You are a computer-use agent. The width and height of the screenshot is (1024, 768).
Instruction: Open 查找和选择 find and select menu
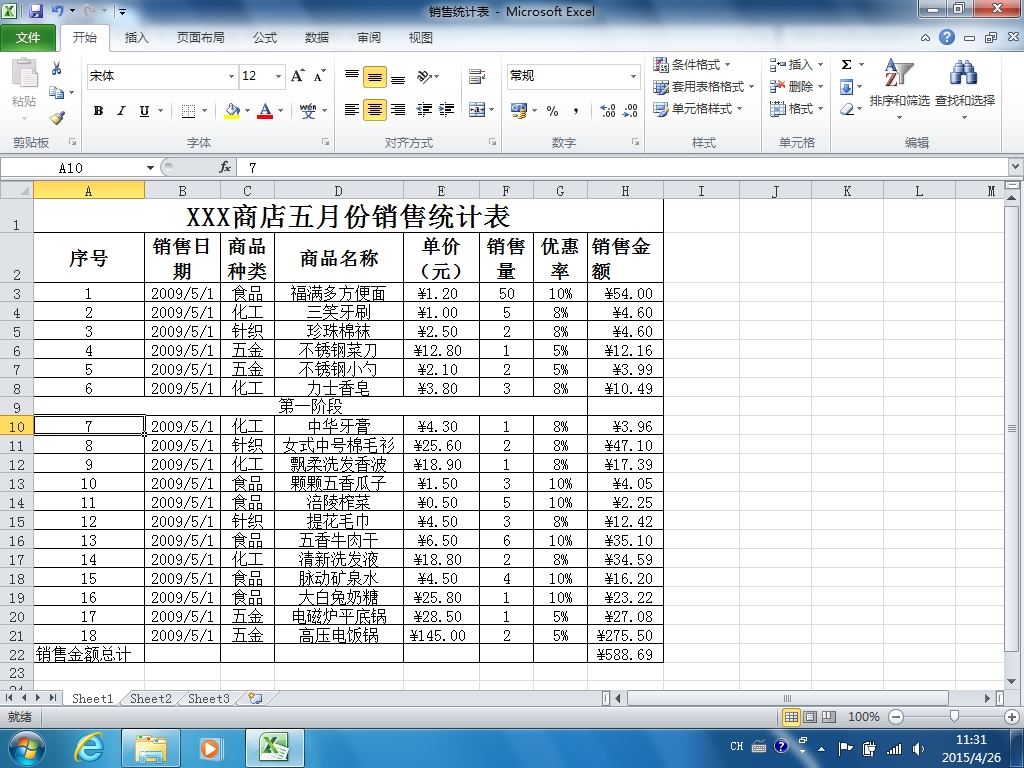point(965,89)
